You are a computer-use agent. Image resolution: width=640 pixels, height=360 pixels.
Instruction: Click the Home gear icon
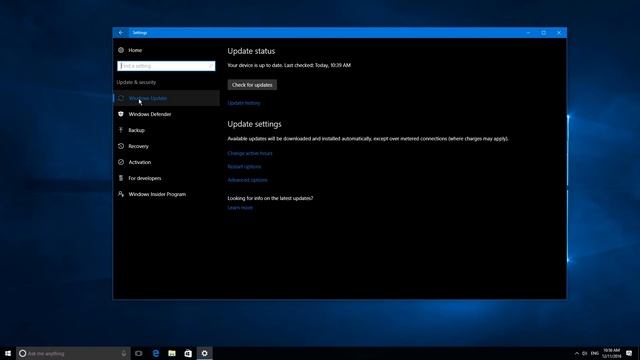[121, 50]
